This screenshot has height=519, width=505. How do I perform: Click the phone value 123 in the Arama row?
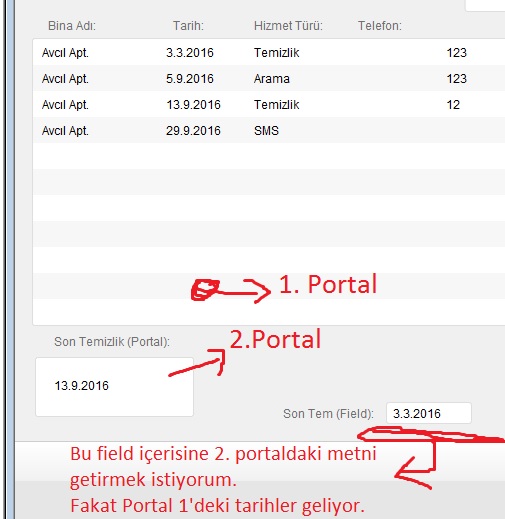tap(457, 79)
